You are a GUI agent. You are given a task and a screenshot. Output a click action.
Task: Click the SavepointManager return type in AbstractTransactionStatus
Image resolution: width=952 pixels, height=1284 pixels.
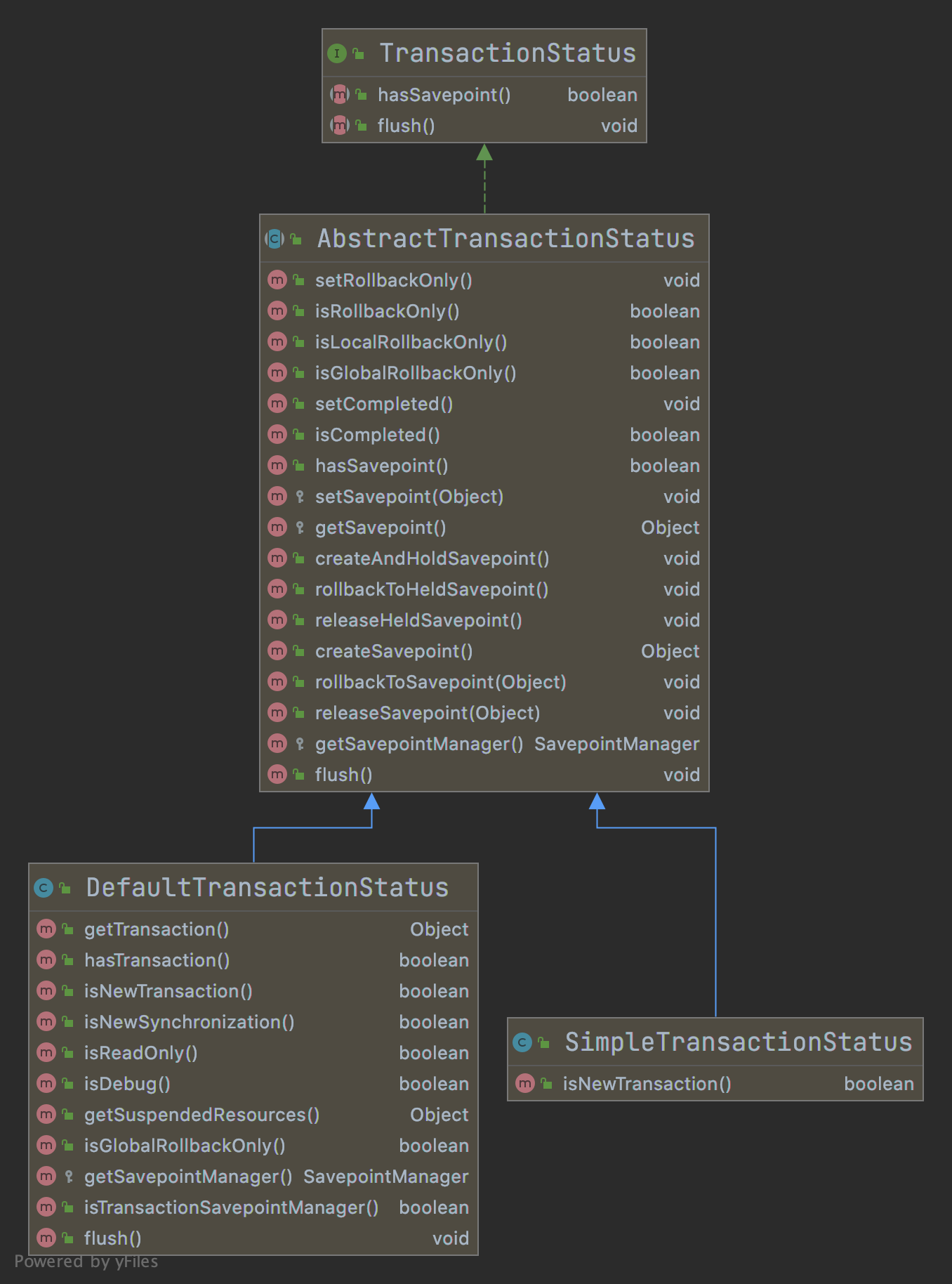pos(617,744)
